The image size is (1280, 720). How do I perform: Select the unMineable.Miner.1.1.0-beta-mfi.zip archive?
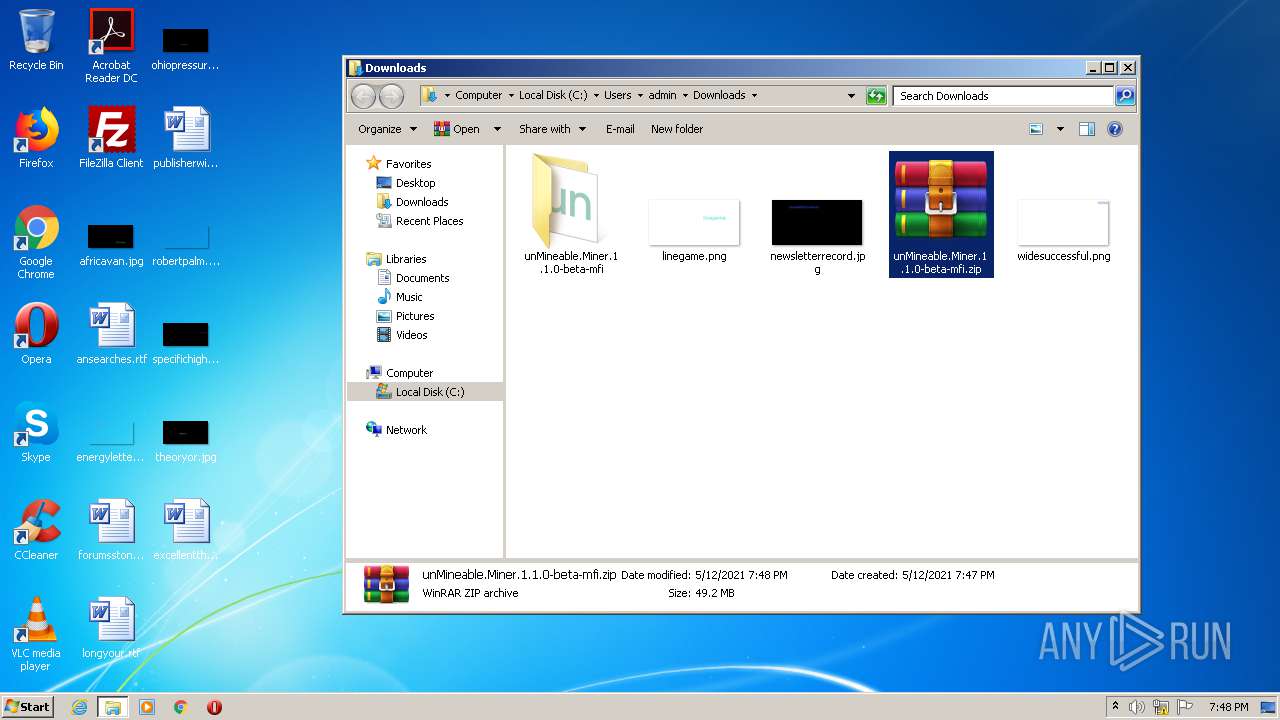click(941, 214)
